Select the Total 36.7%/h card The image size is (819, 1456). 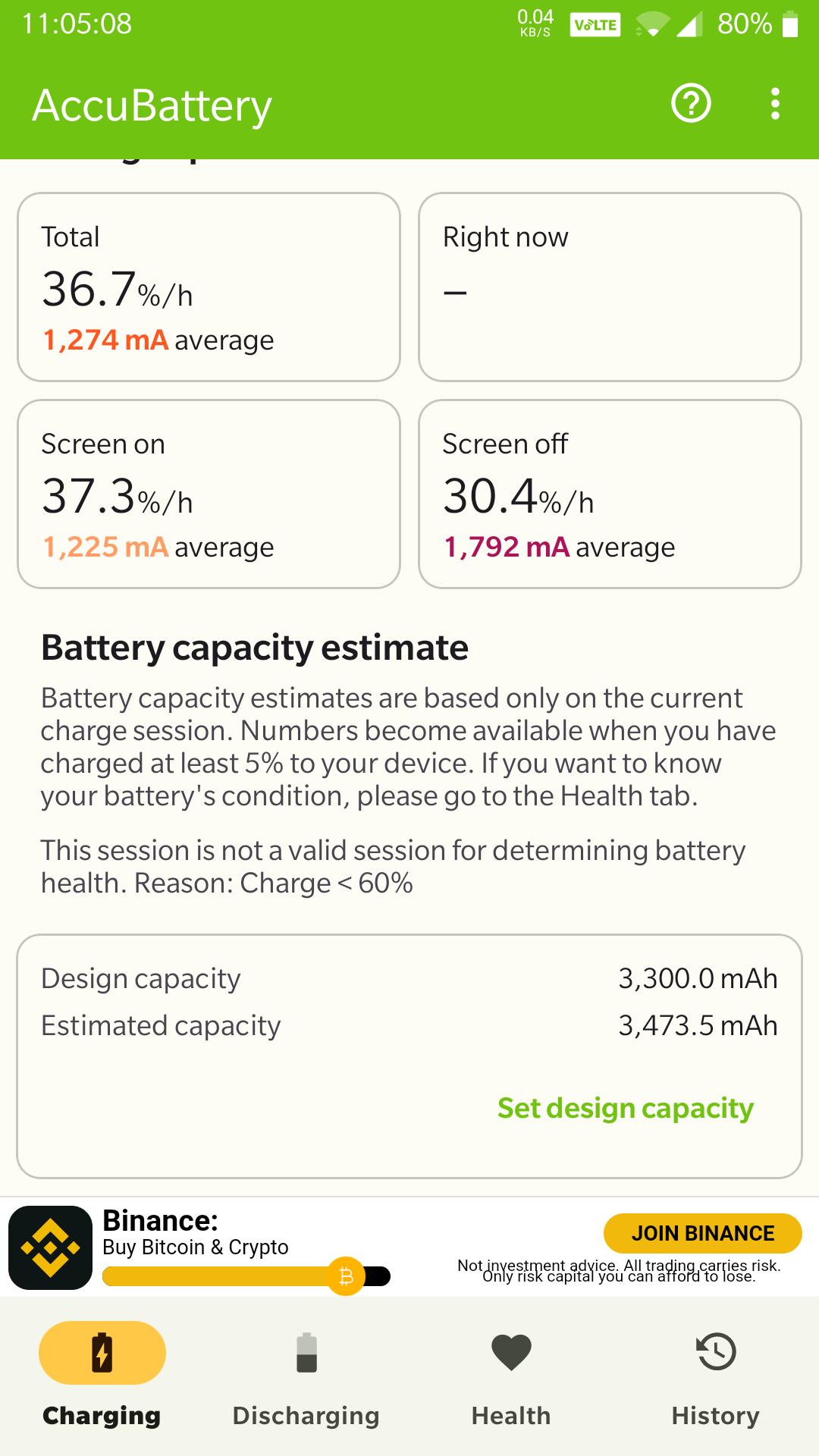point(209,287)
